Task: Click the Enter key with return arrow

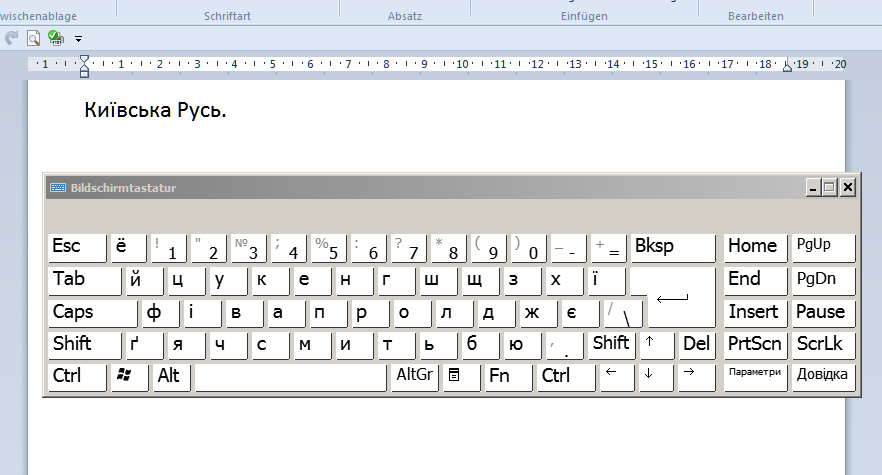Action: pos(681,297)
